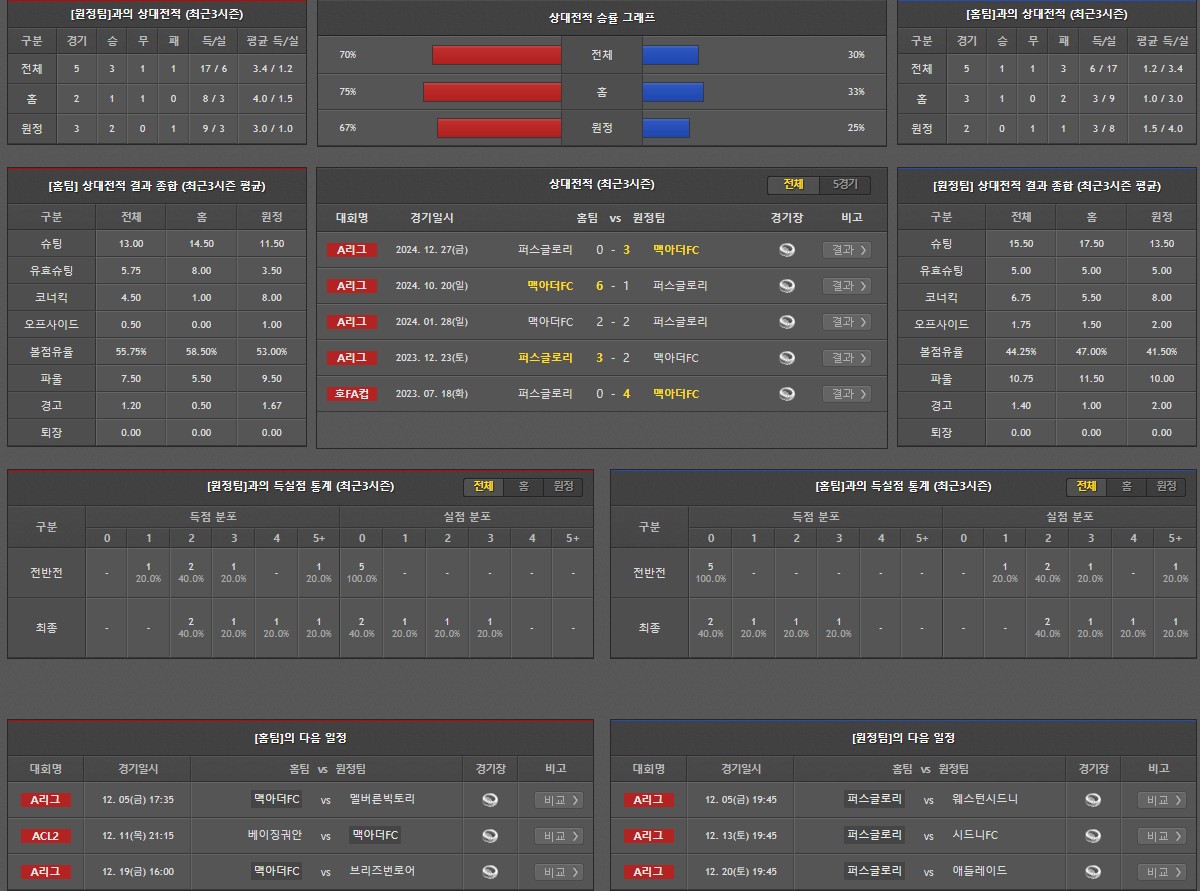Click stadium icon for 2024. 12. 27 match
The height and width of the screenshot is (891, 1200).
pos(787,250)
